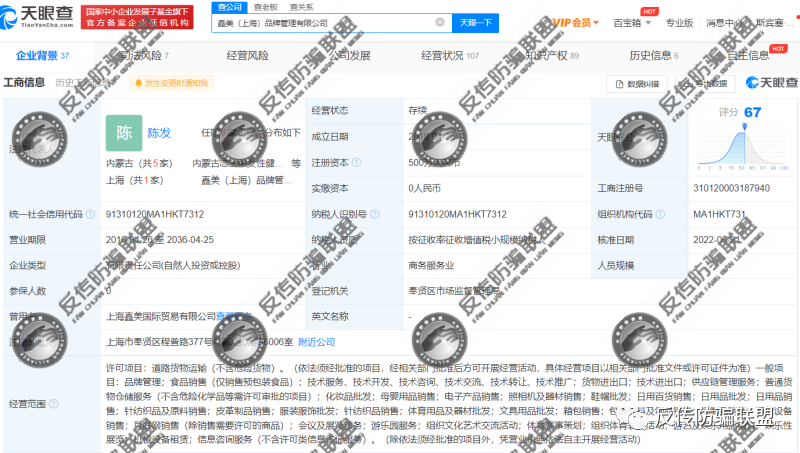Switch to the 司法风险 tab
This screenshot has height=453, width=800.
144,55
